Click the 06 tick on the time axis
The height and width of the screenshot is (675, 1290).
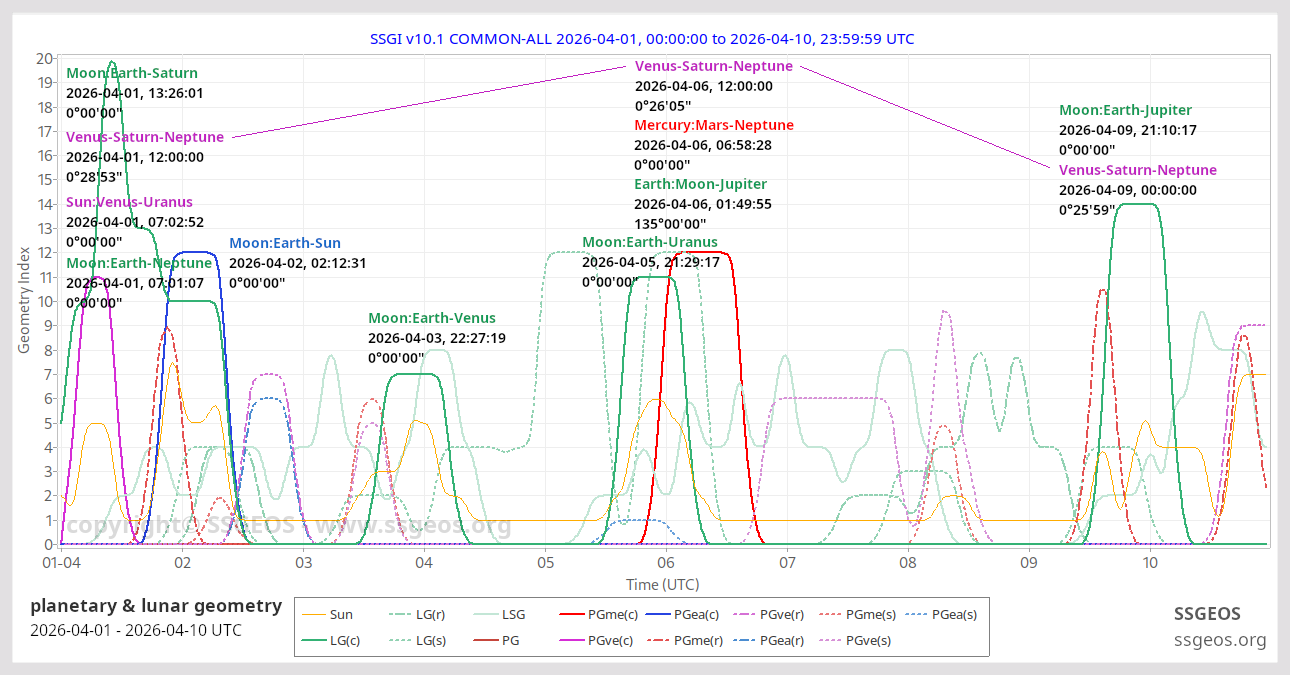coord(666,563)
